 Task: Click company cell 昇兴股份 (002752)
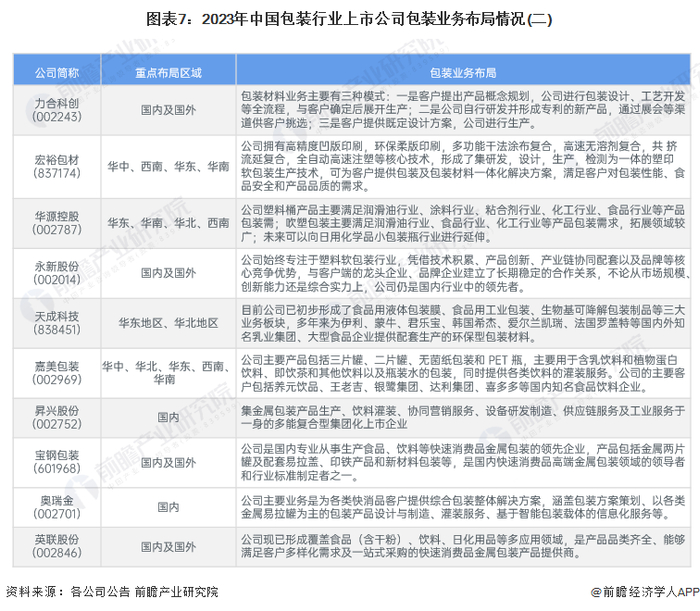(x=57, y=418)
